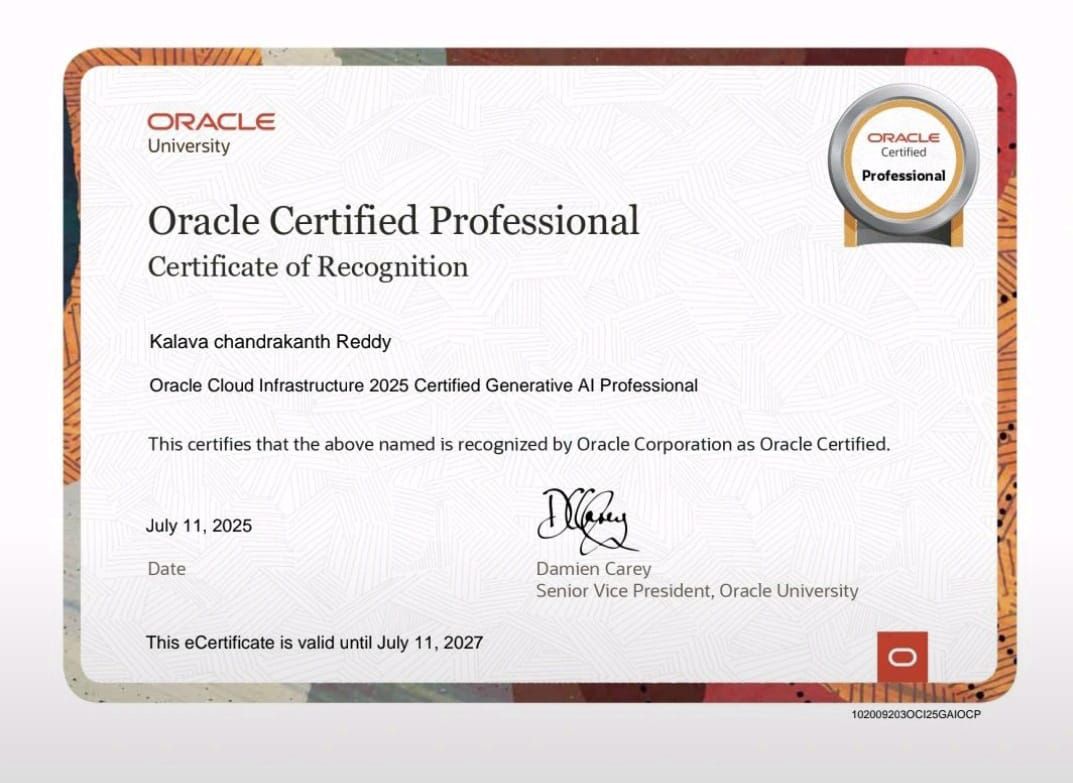Click the Oracle Certified Professional badge
The height and width of the screenshot is (783, 1073).
[903, 165]
